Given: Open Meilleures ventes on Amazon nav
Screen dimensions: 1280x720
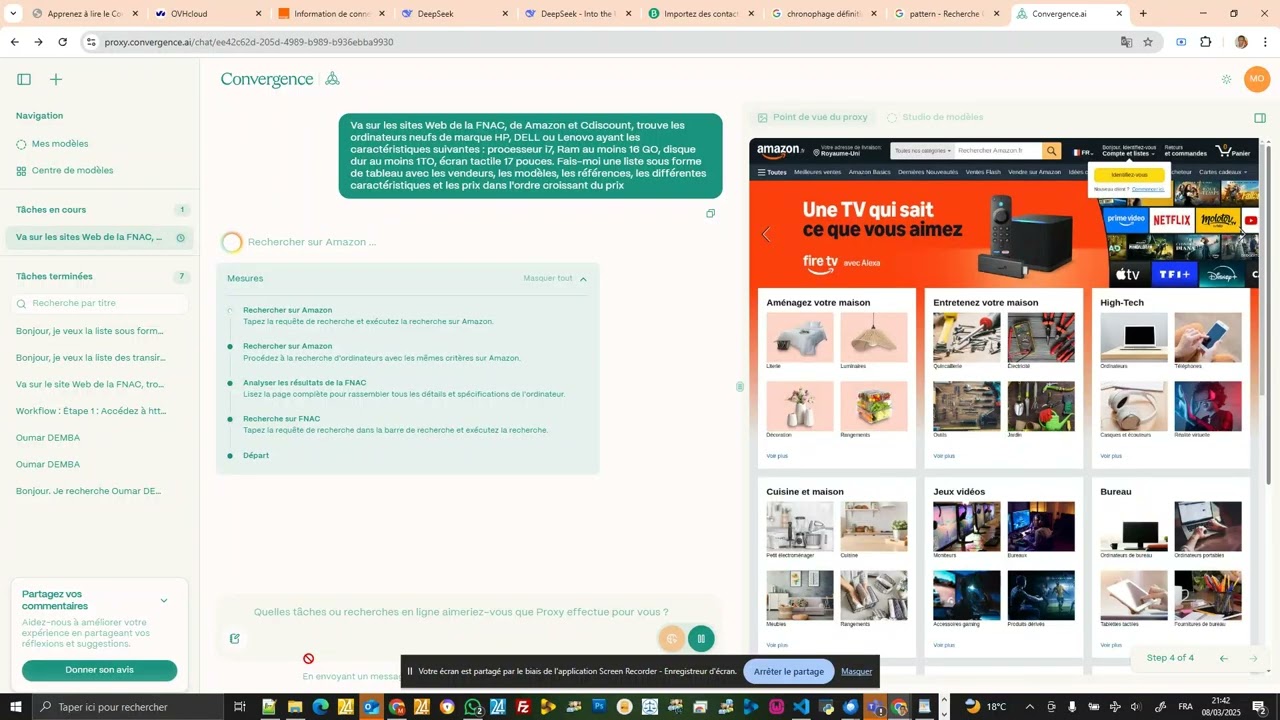Looking at the screenshot, I should pos(817,172).
